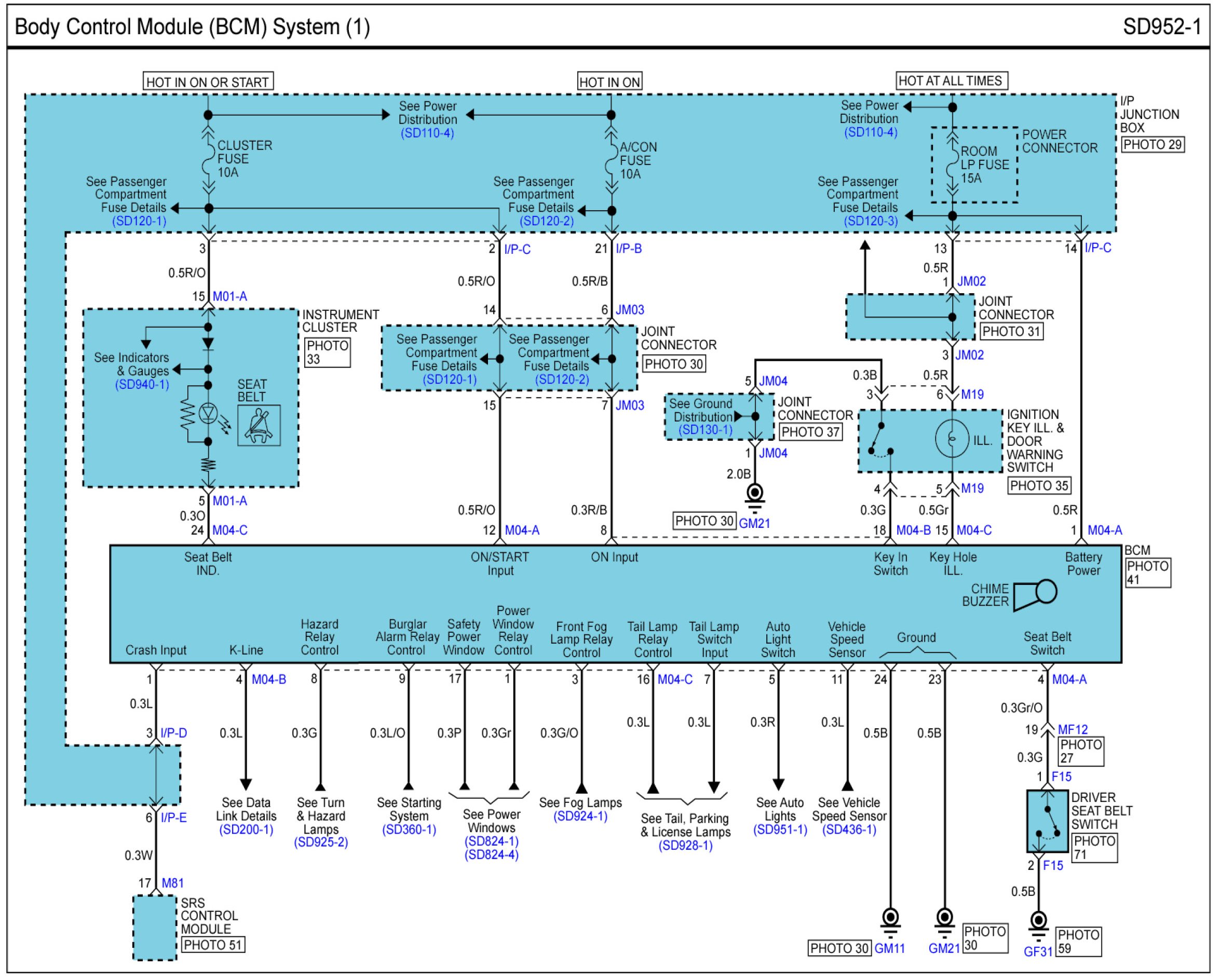Click the ILL. lamp circle symbol

click(x=952, y=439)
